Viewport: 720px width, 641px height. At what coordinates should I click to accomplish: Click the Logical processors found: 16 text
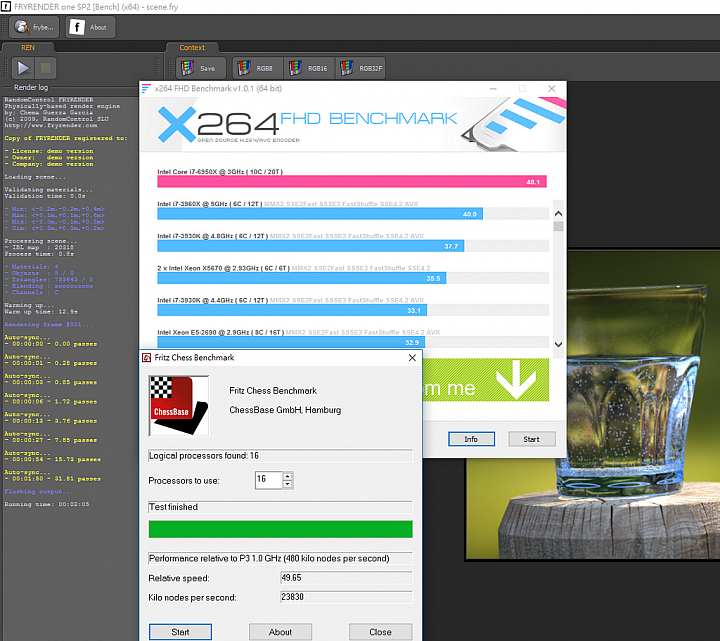(x=204, y=455)
